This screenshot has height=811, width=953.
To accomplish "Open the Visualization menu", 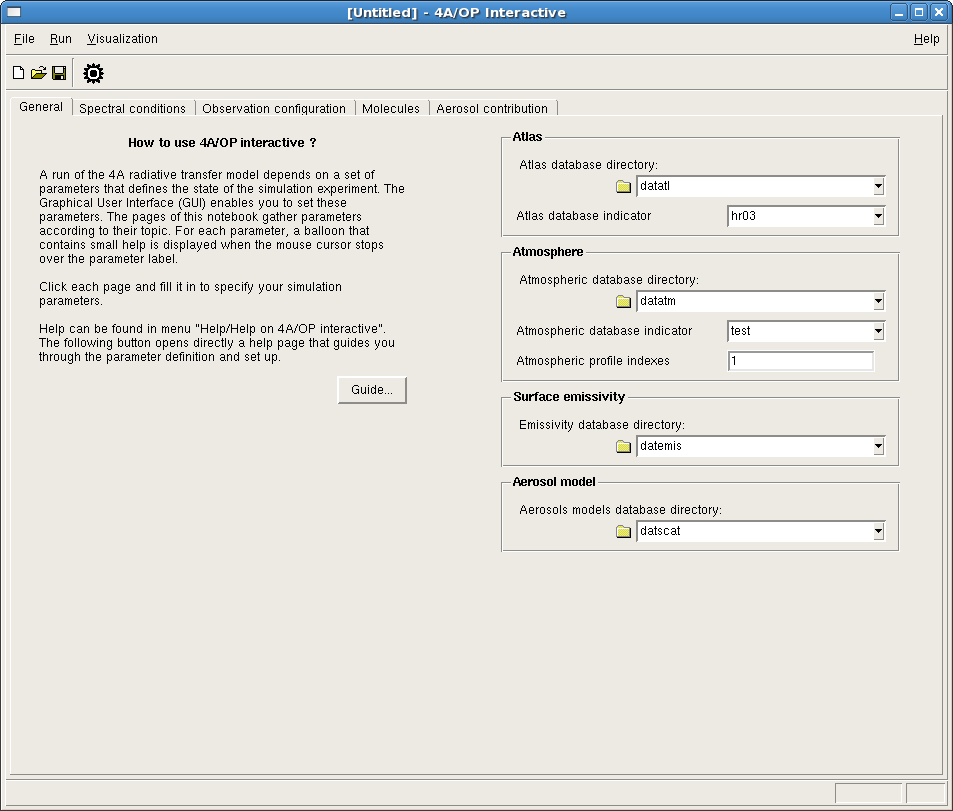I will (x=122, y=39).
